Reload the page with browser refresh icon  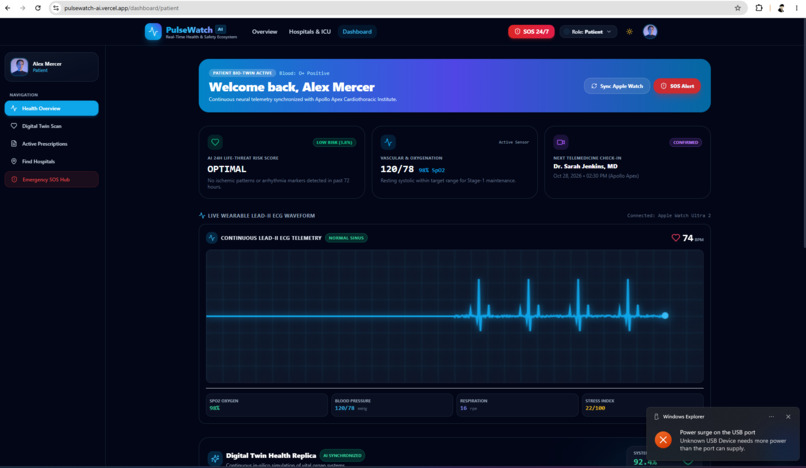[38, 8]
